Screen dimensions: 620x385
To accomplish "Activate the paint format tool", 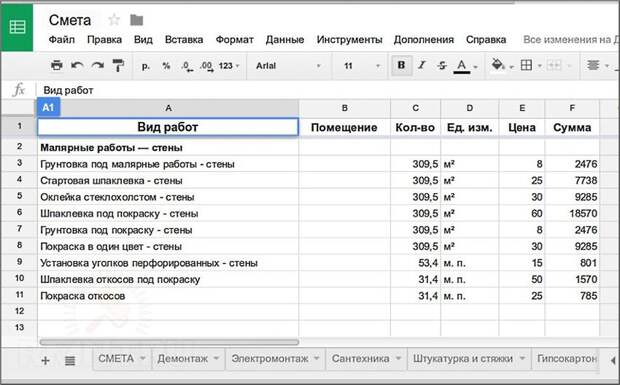I will (x=118, y=65).
